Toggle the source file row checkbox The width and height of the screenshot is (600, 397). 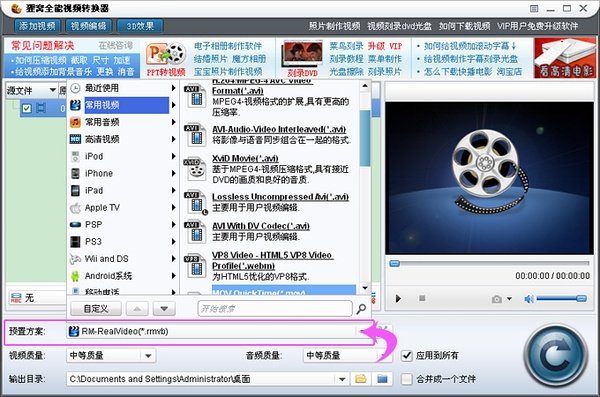26,108
